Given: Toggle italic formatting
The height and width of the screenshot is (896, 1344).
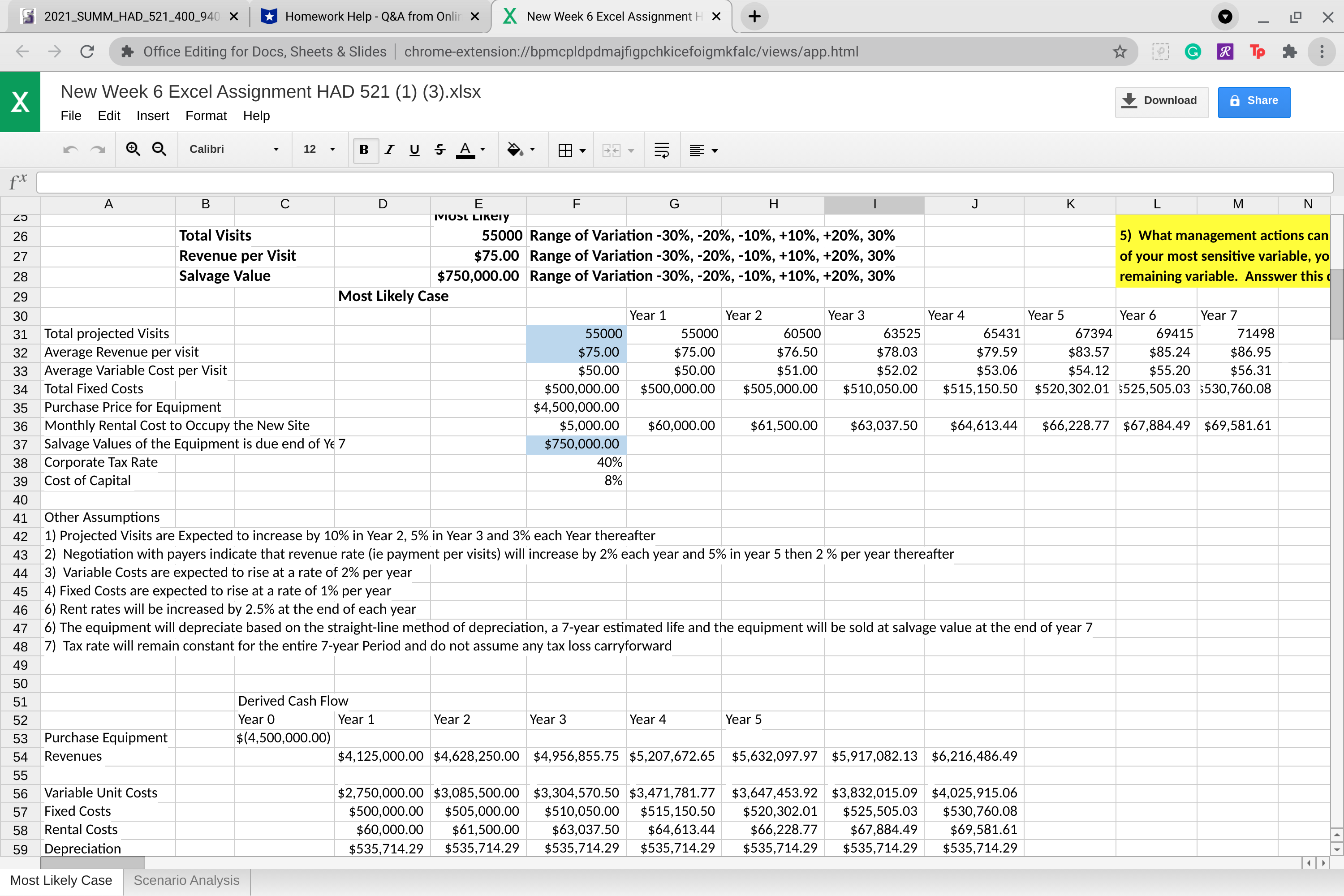Looking at the screenshot, I should [390, 149].
